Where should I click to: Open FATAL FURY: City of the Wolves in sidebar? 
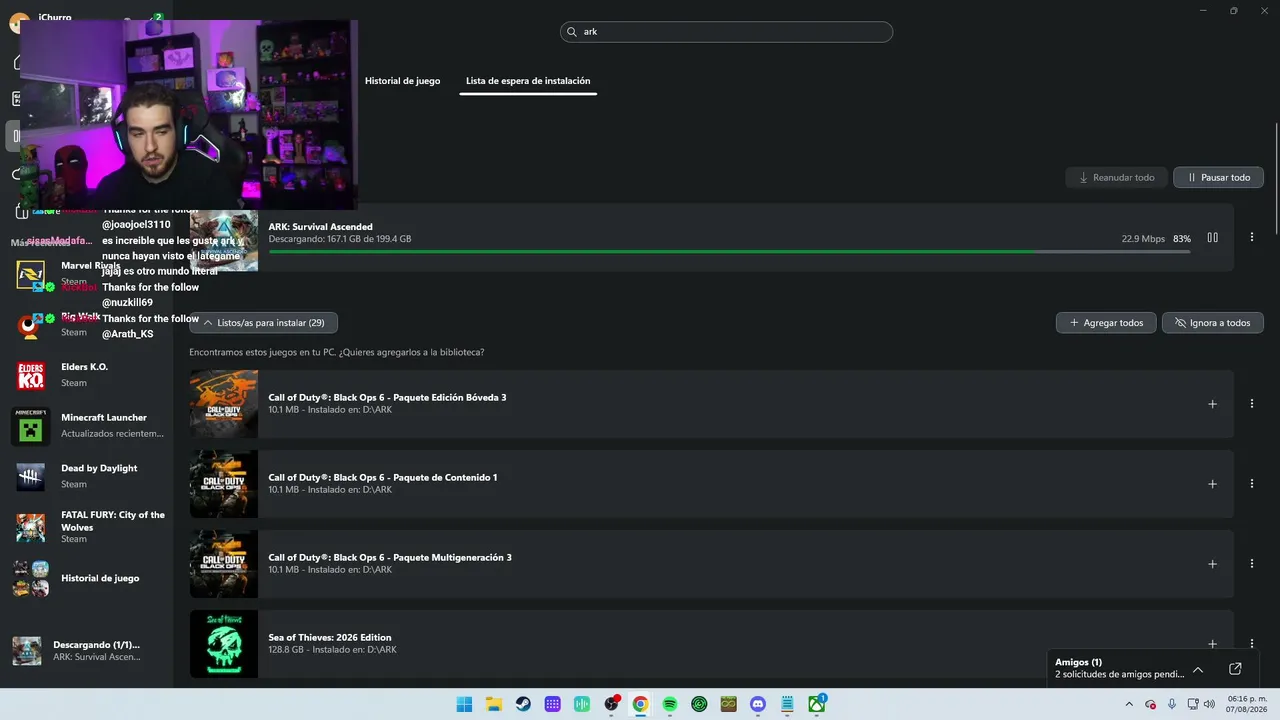pyautogui.click(x=88, y=527)
